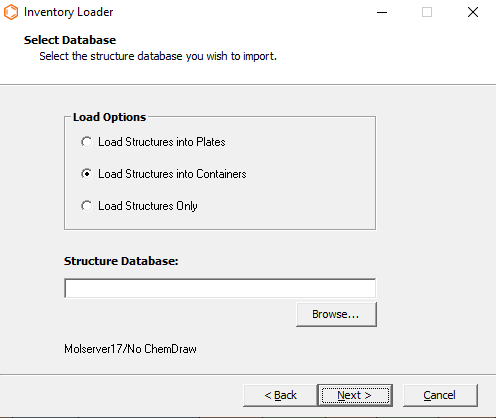Cancel the import wizard
Viewport: 496px width, 418px height.
[x=440, y=395]
